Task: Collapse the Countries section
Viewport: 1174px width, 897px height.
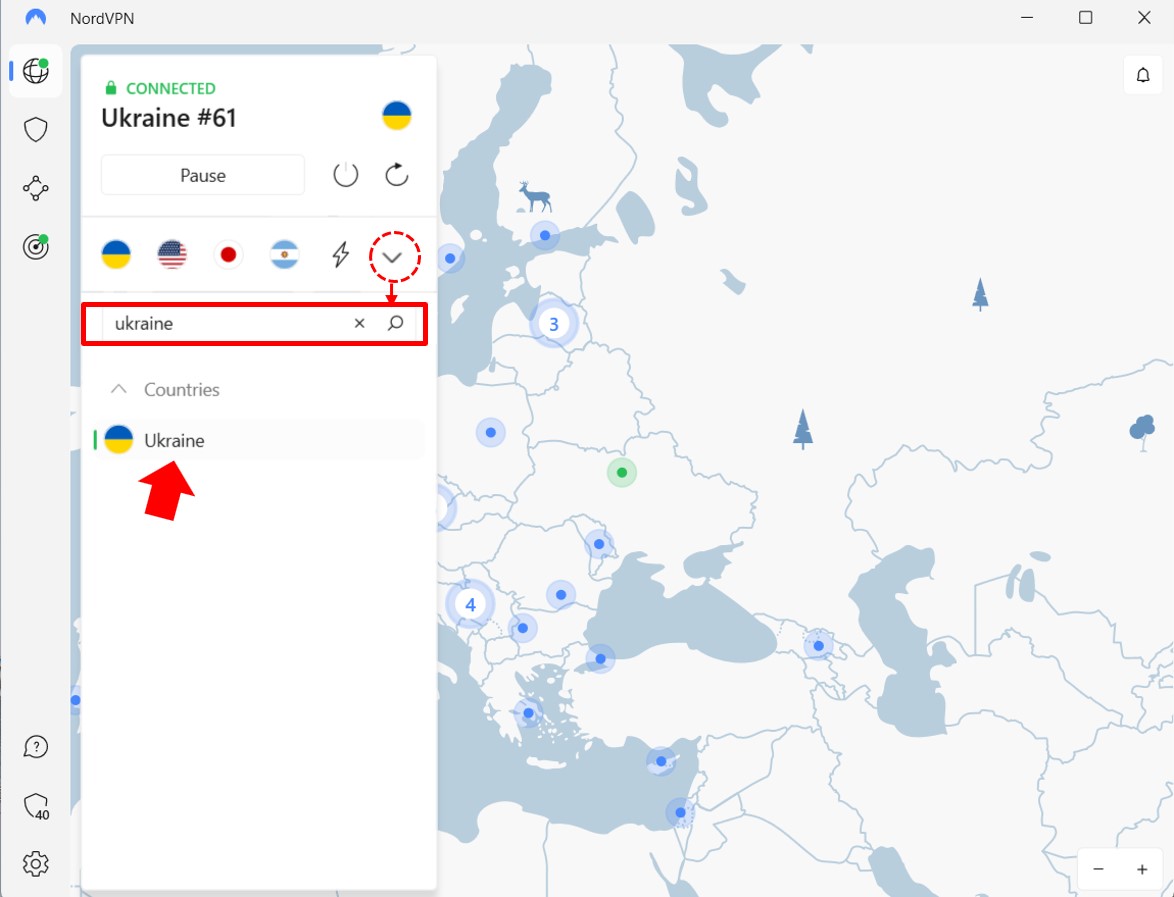Action: pos(119,389)
